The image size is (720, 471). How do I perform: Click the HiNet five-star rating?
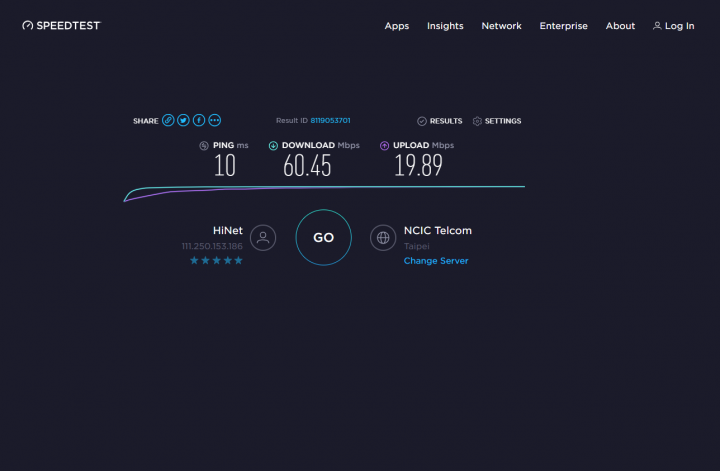coord(216,261)
